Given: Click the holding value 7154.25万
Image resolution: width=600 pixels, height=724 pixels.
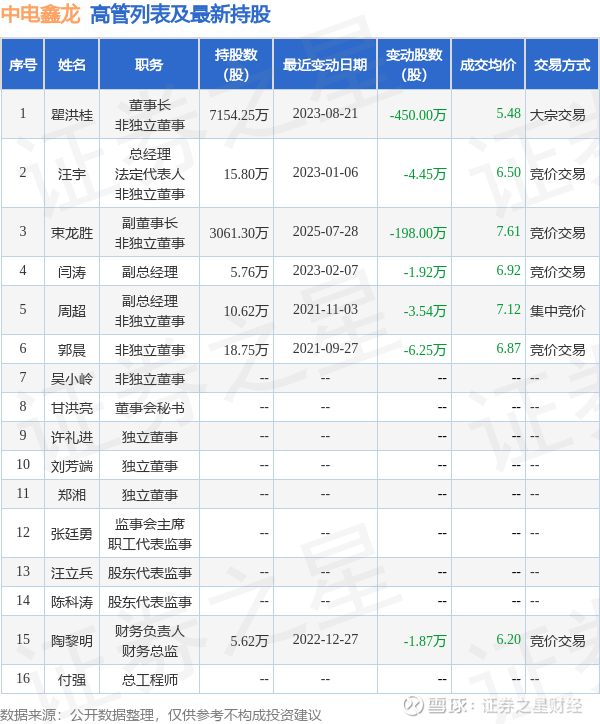Looking at the screenshot, I should 239,115.
